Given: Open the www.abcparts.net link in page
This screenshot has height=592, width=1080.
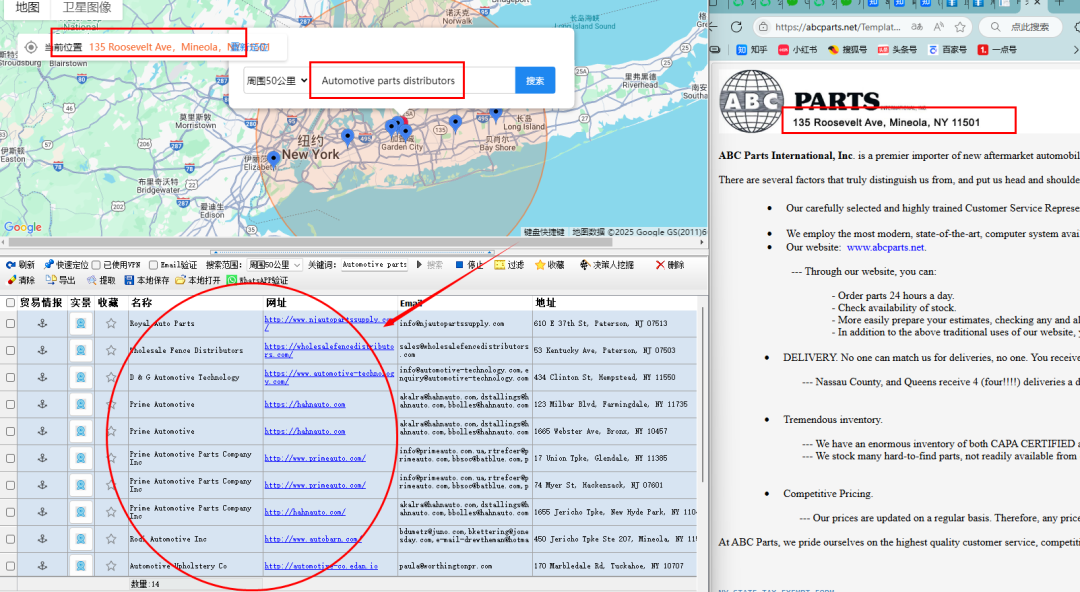Looking at the screenshot, I should [885, 247].
